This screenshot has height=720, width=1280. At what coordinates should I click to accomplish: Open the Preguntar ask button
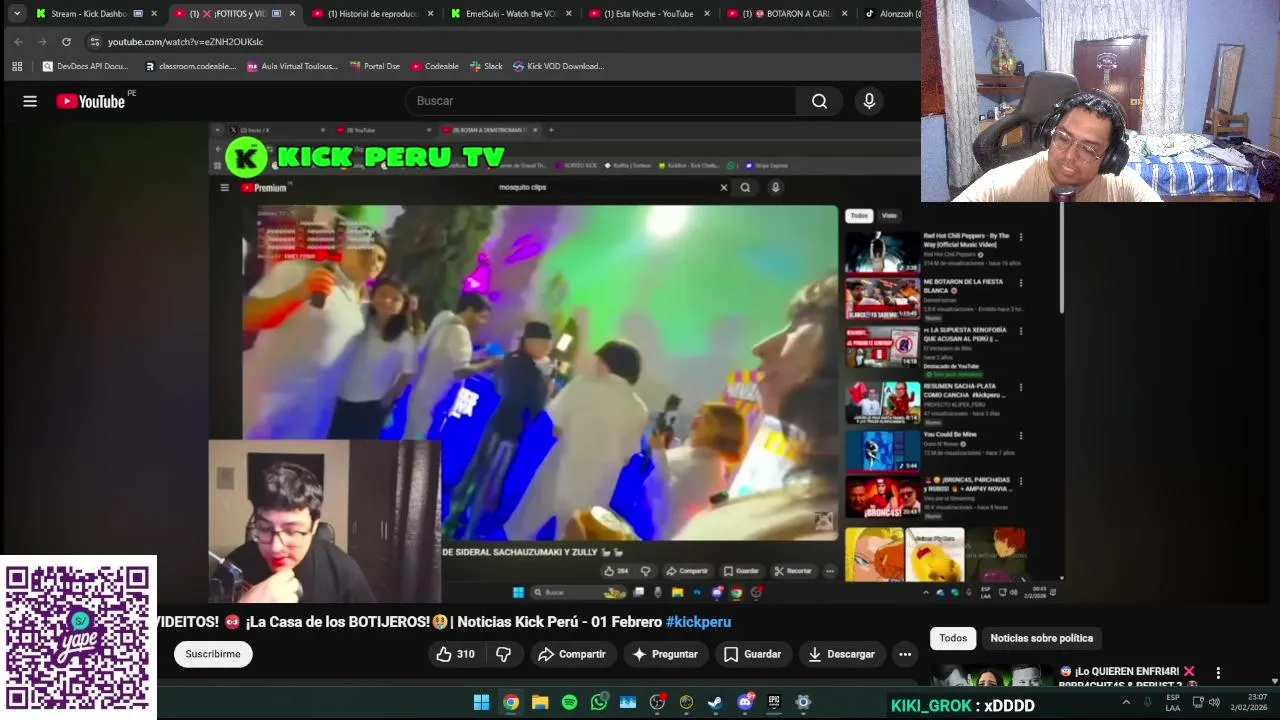(664, 654)
